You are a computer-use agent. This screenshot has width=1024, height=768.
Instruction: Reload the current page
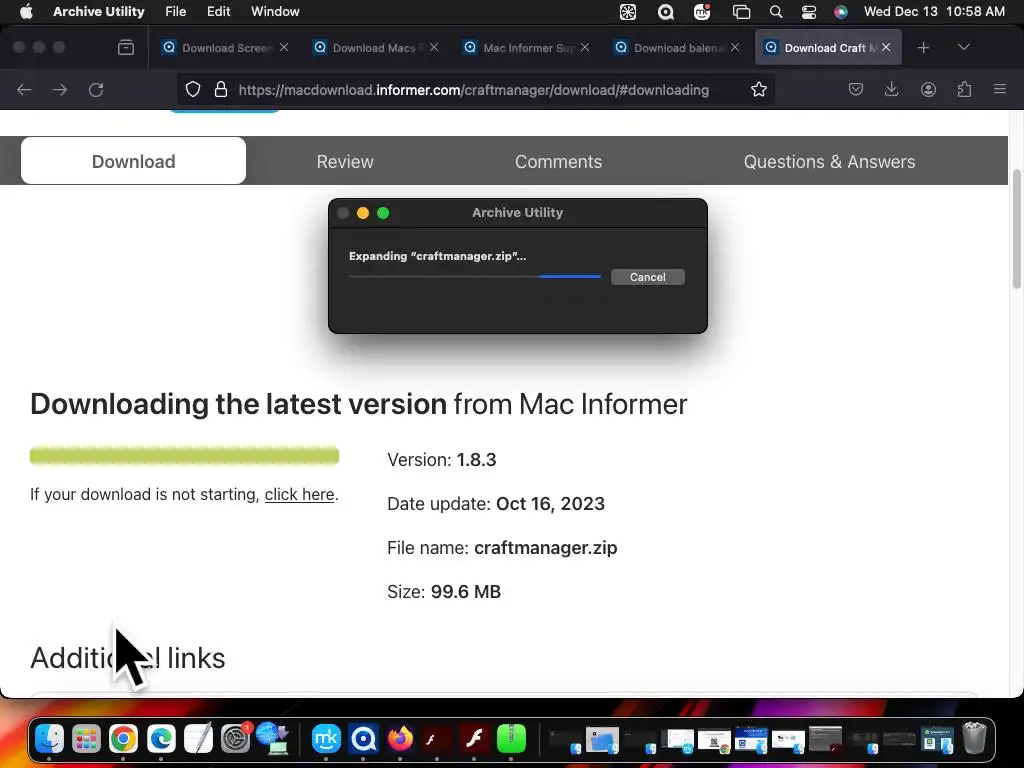tap(96, 89)
